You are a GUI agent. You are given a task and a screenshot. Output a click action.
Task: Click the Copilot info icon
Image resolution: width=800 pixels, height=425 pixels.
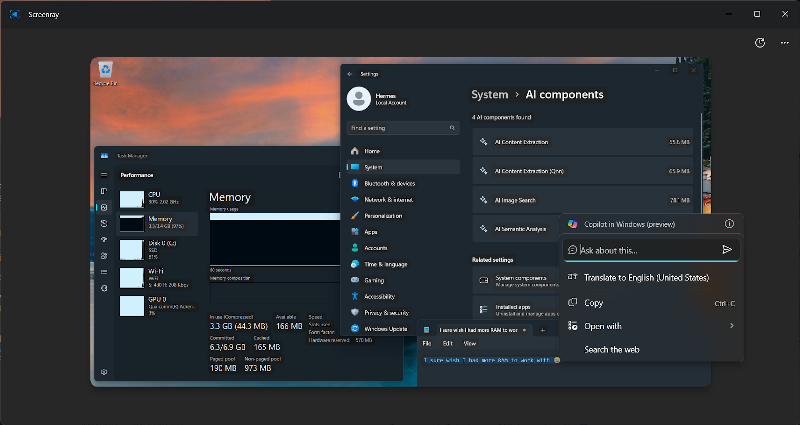click(x=730, y=224)
